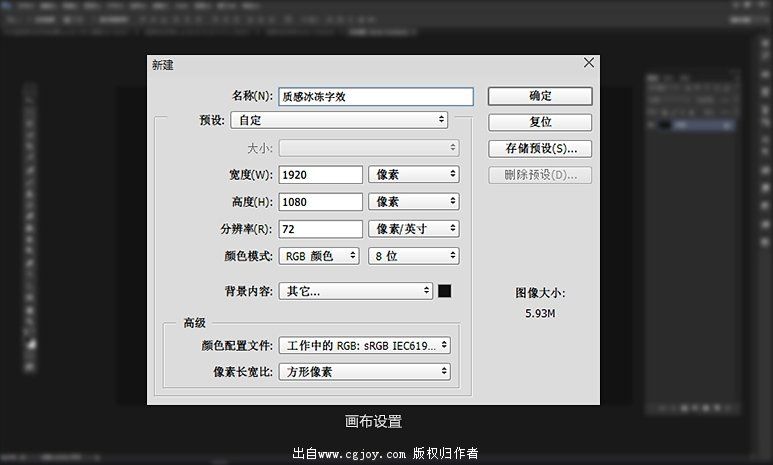The image size is (773, 465).
Task: Open the 颜色配置文件 dropdown
Action: 365,345
